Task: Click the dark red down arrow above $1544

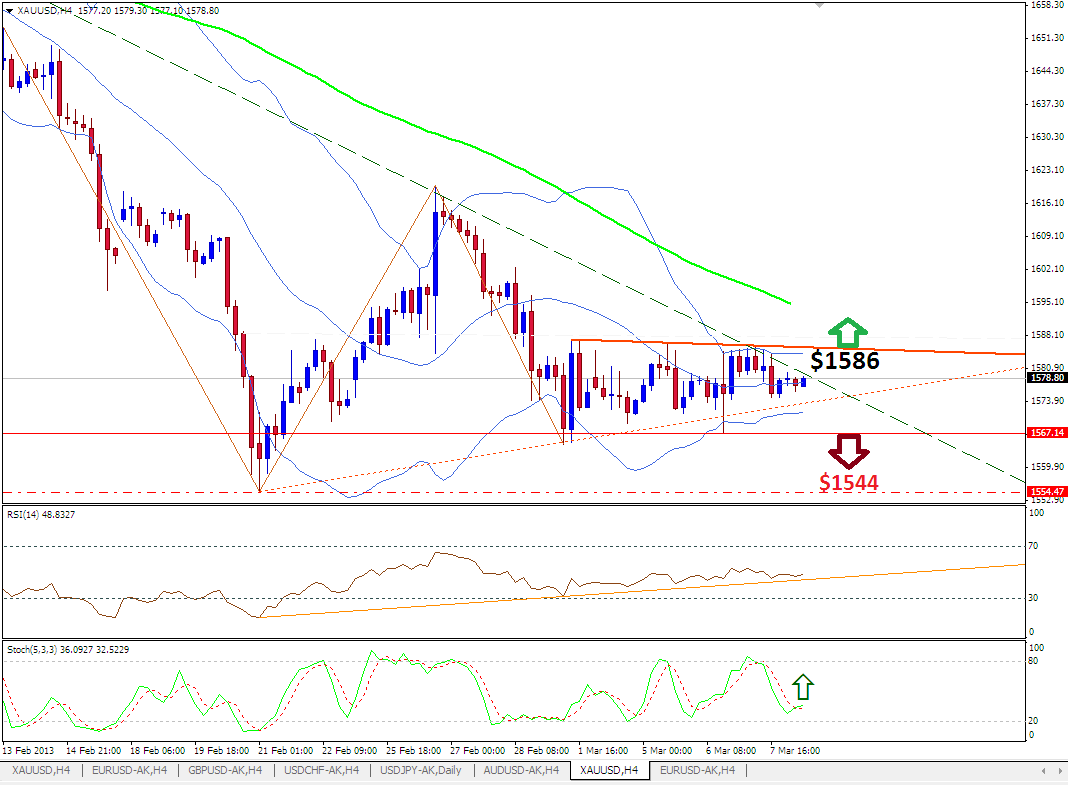Action: point(849,451)
